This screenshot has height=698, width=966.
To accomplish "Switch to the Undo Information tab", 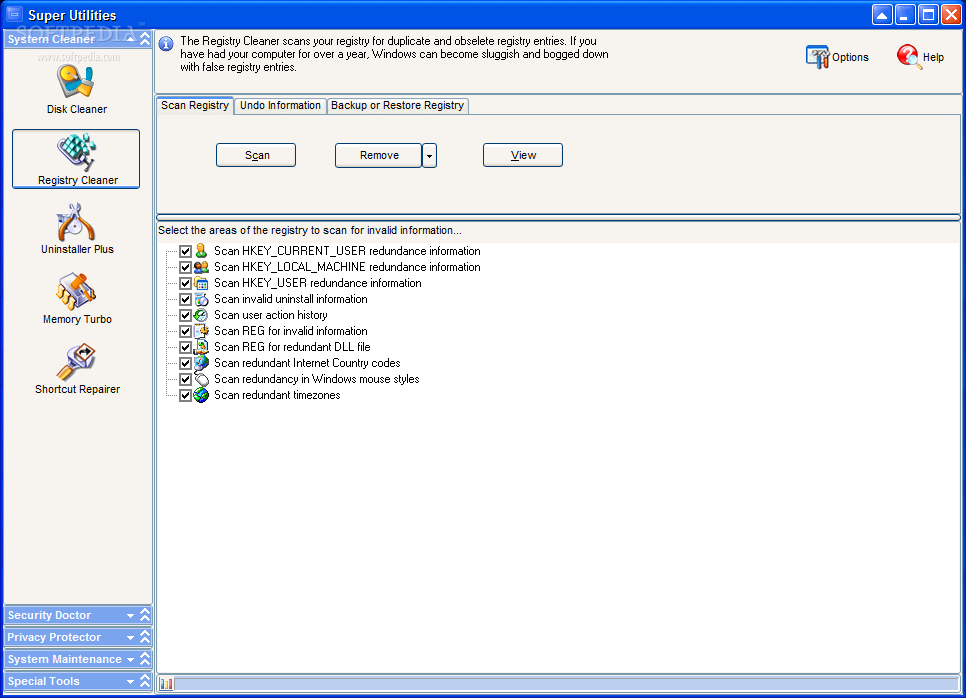I will pos(280,106).
